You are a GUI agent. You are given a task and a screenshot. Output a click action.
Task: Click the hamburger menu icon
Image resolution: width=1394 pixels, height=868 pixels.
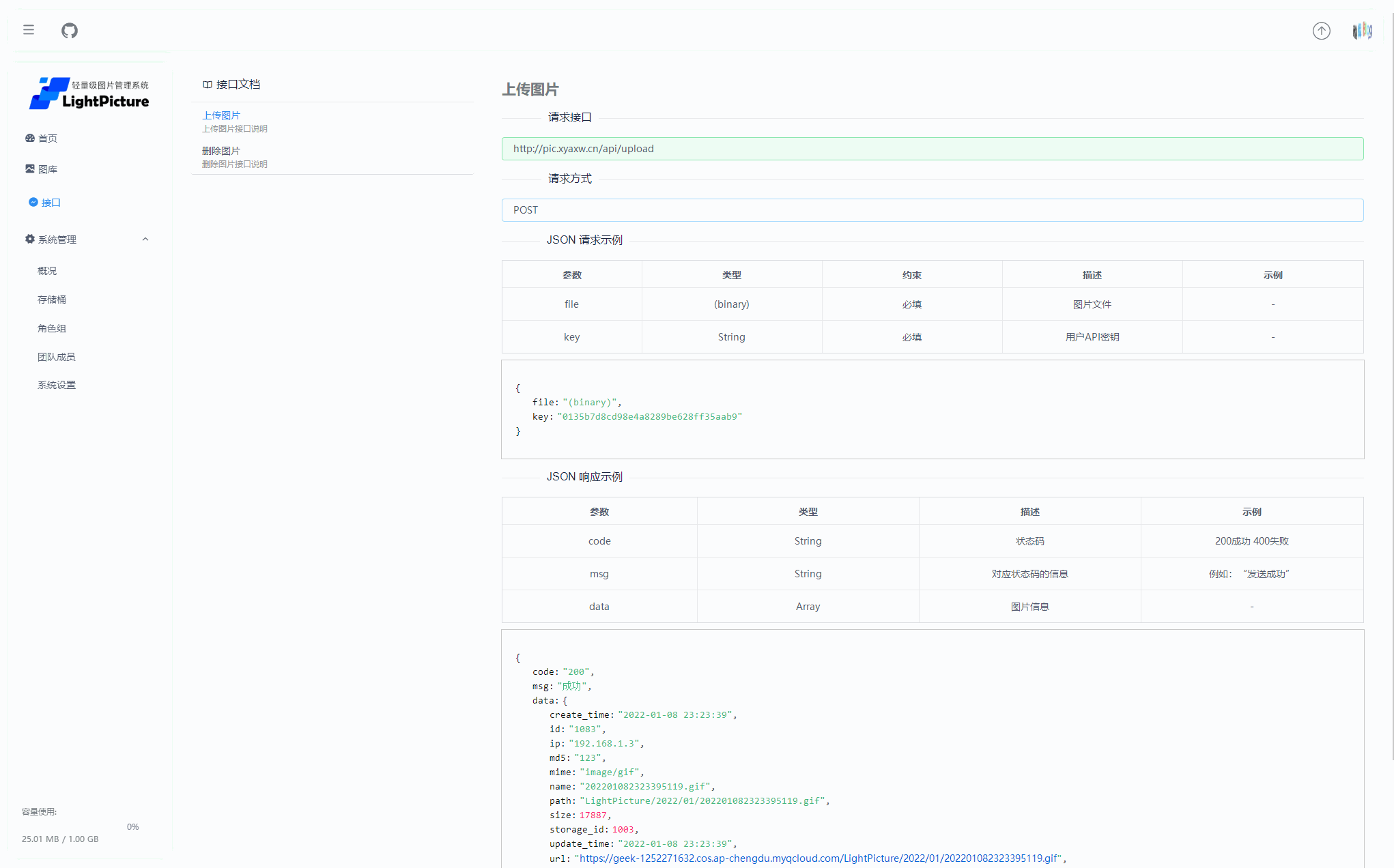point(29,30)
